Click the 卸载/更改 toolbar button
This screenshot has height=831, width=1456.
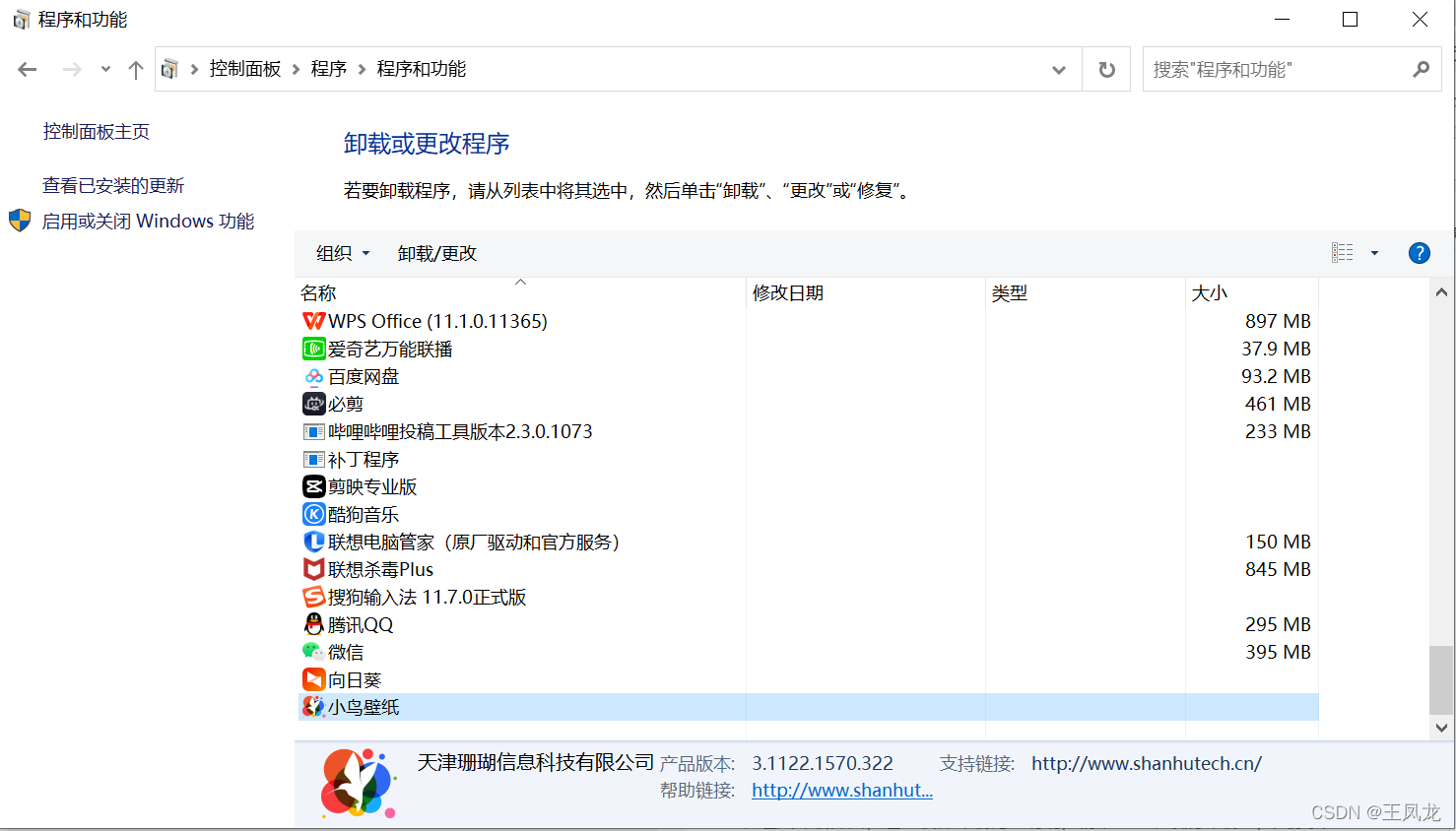(437, 253)
